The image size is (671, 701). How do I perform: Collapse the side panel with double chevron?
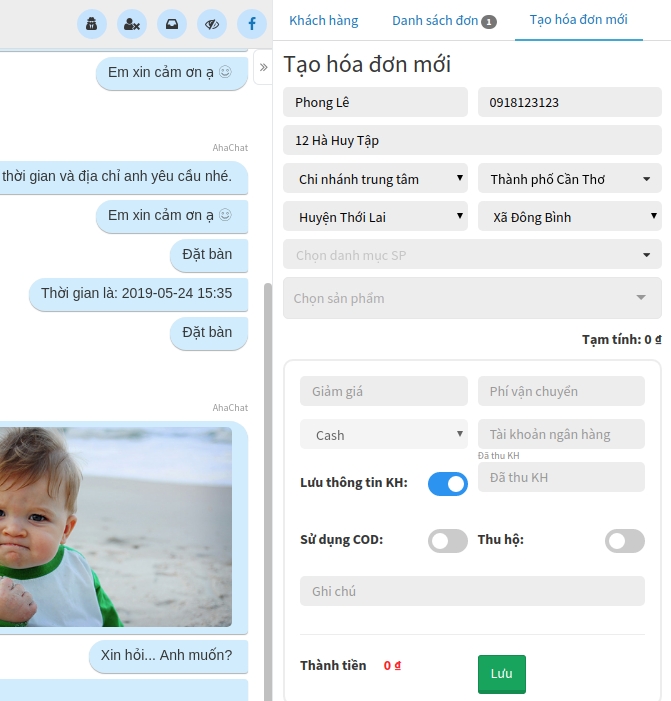[x=263, y=67]
